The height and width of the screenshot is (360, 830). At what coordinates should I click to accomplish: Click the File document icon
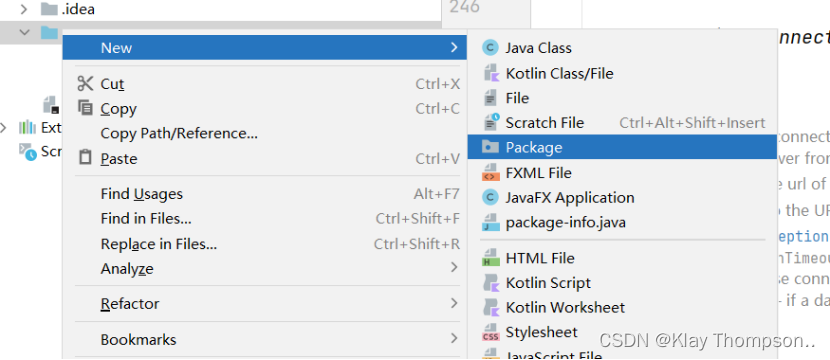click(x=491, y=98)
